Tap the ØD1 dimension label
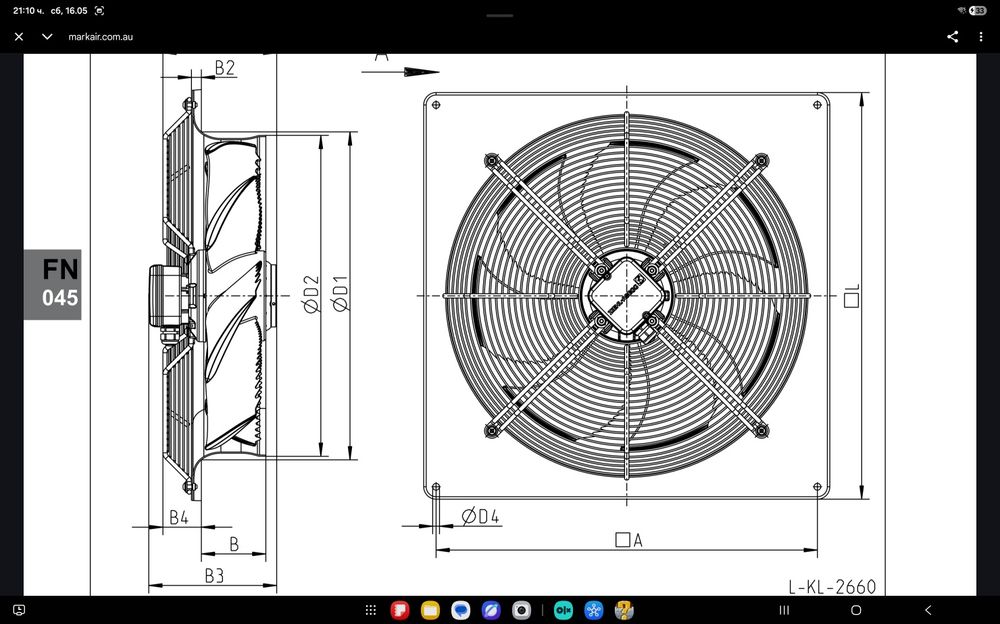Image resolution: width=1000 pixels, height=624 pixels. coord(341,294)
